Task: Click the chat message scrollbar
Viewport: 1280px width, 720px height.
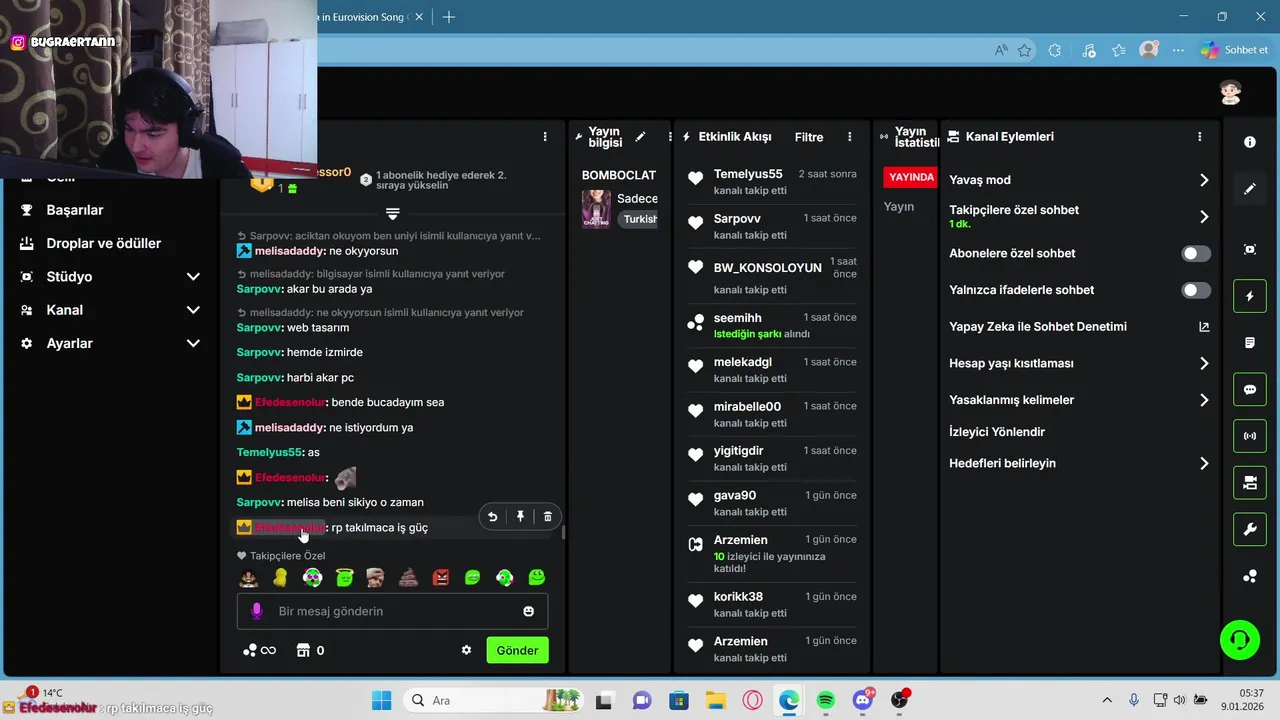Action: click(x=563, y=532)
